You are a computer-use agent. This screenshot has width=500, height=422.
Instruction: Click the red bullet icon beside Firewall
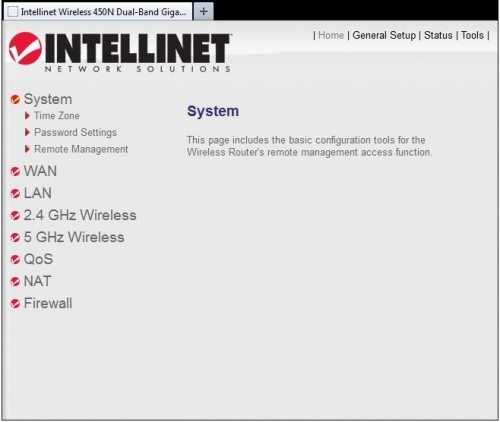pos(15,304)
